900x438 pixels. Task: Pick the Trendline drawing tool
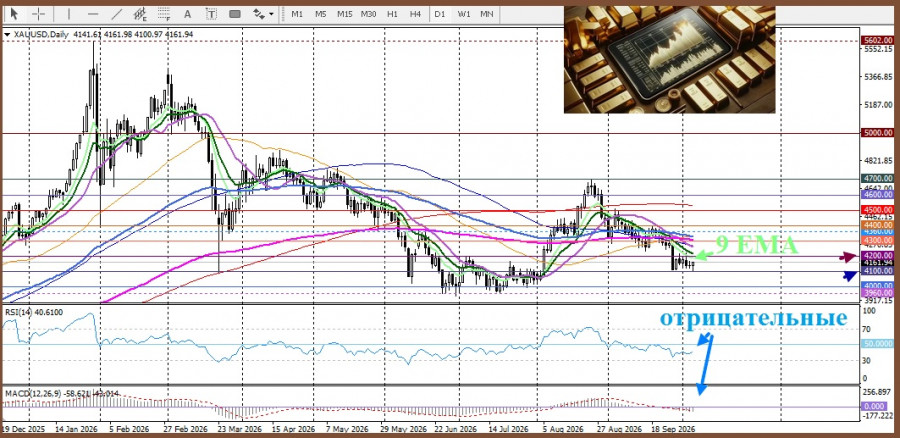[117, 14]
